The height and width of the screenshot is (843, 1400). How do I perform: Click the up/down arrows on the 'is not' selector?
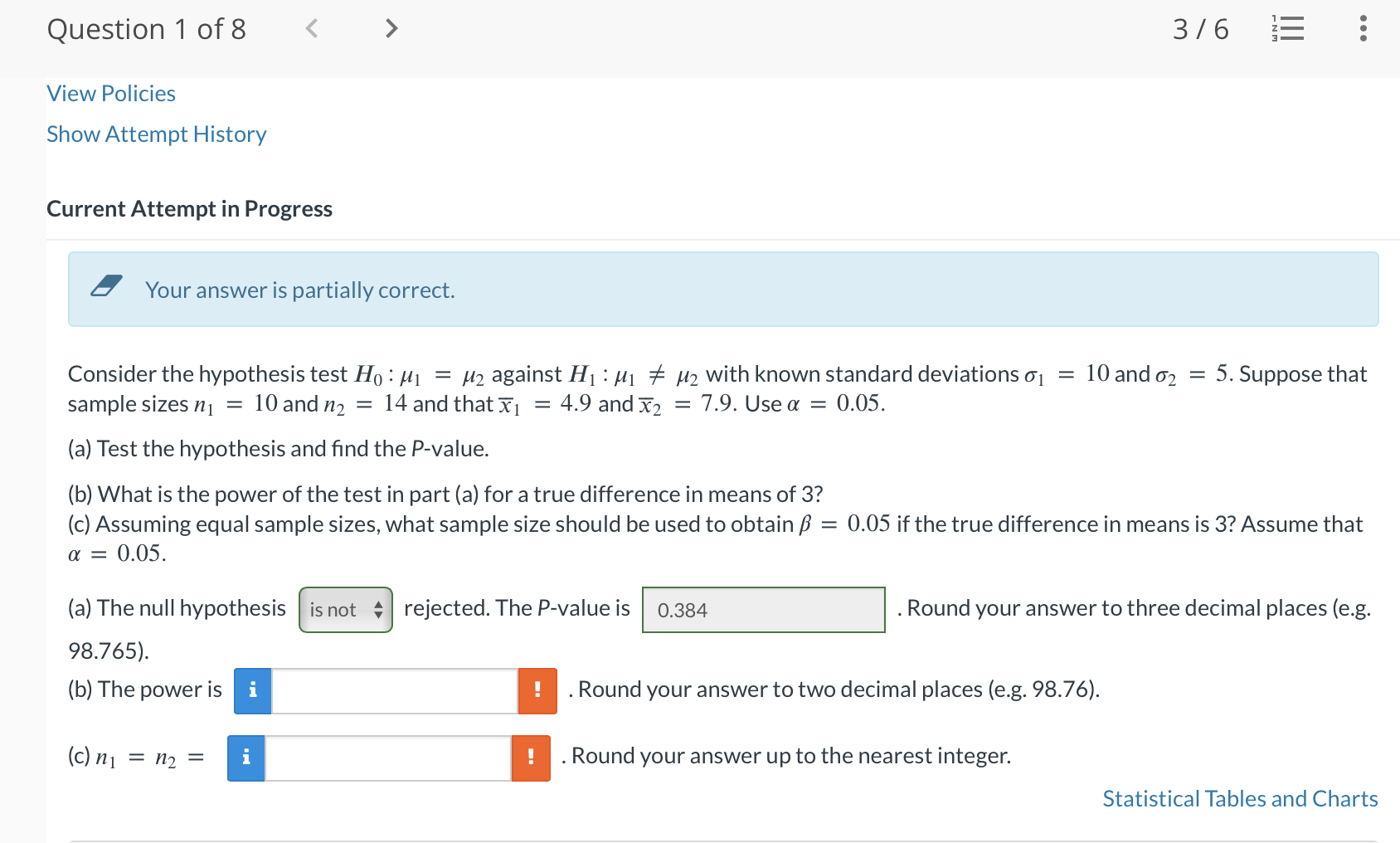coord(378,609)
